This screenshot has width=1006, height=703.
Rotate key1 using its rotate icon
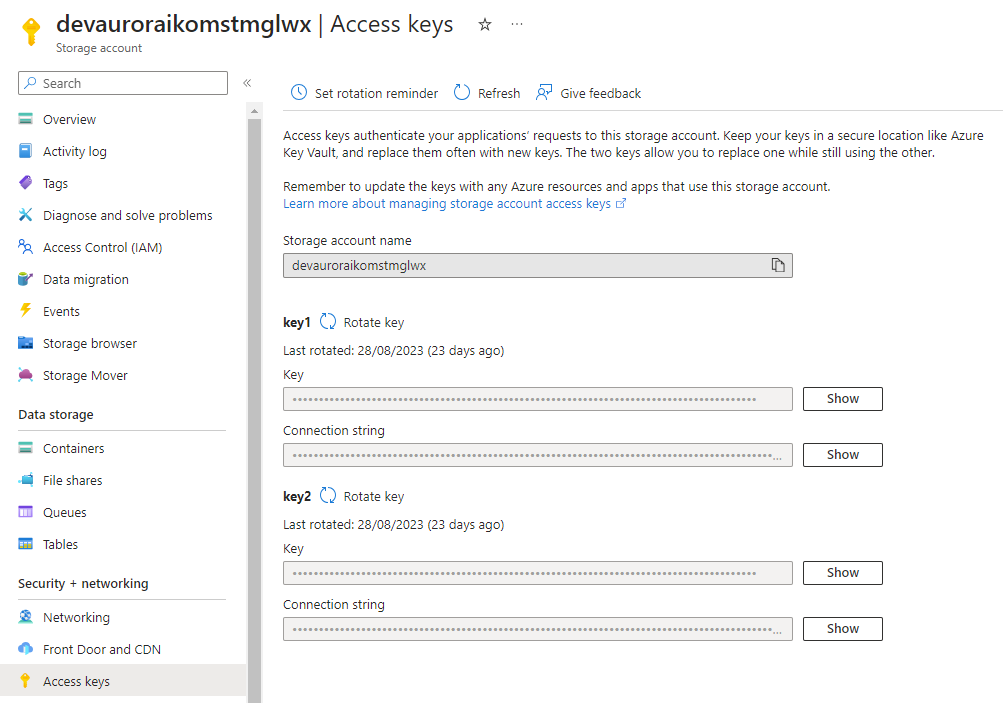[x=328, y=322]
